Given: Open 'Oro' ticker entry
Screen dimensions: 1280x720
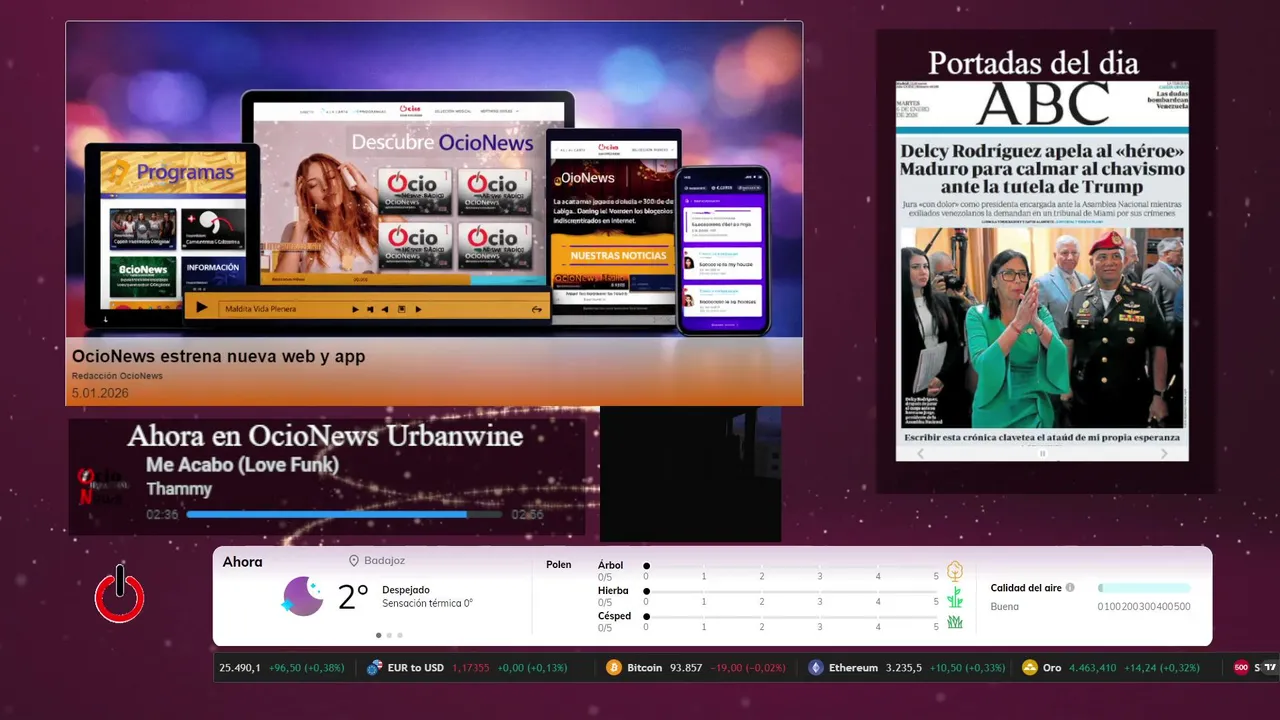Looking at the screenshot, I should (x=1052, y=668).
